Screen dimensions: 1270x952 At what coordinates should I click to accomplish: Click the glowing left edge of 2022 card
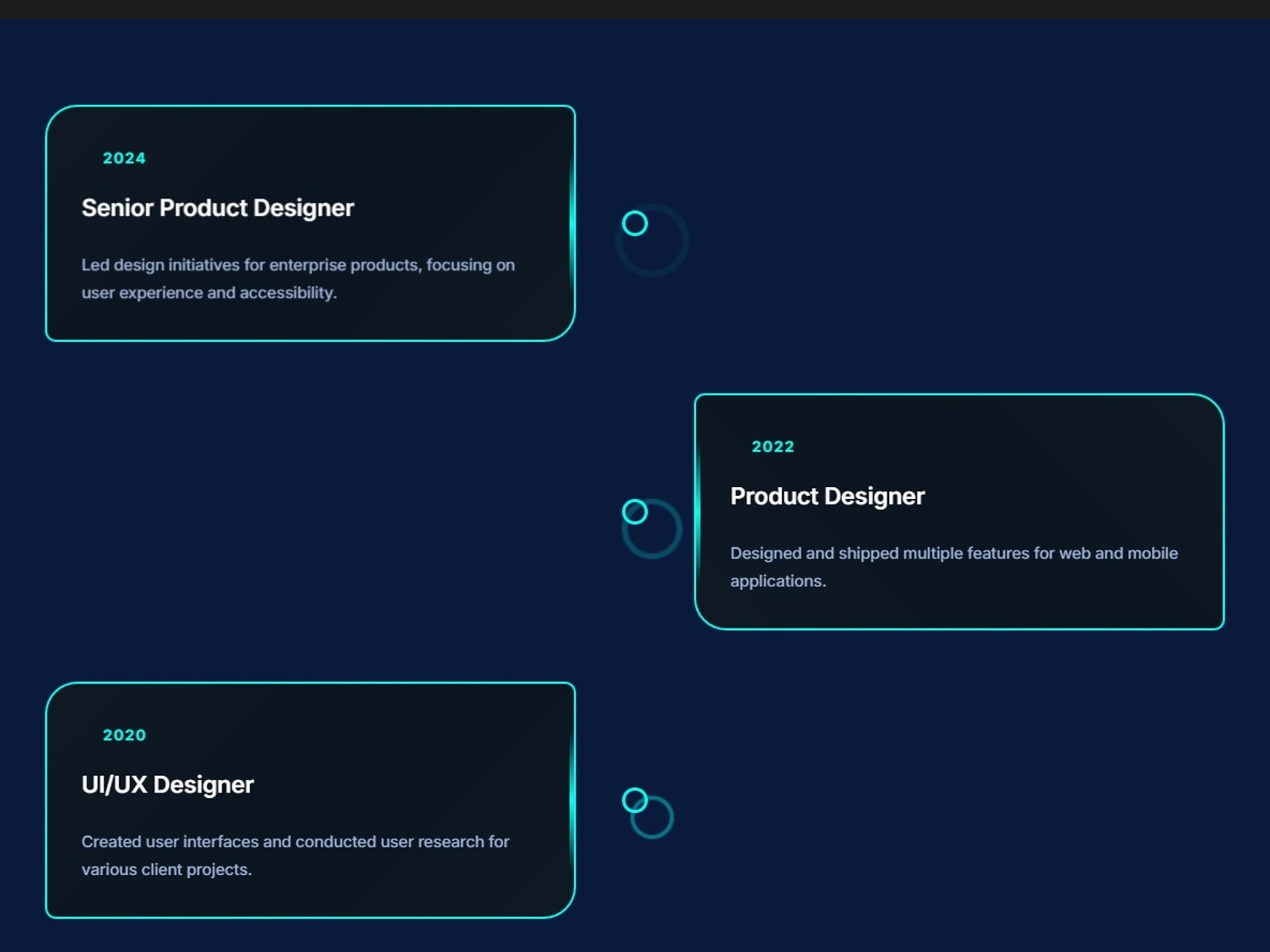pos(698,512)
